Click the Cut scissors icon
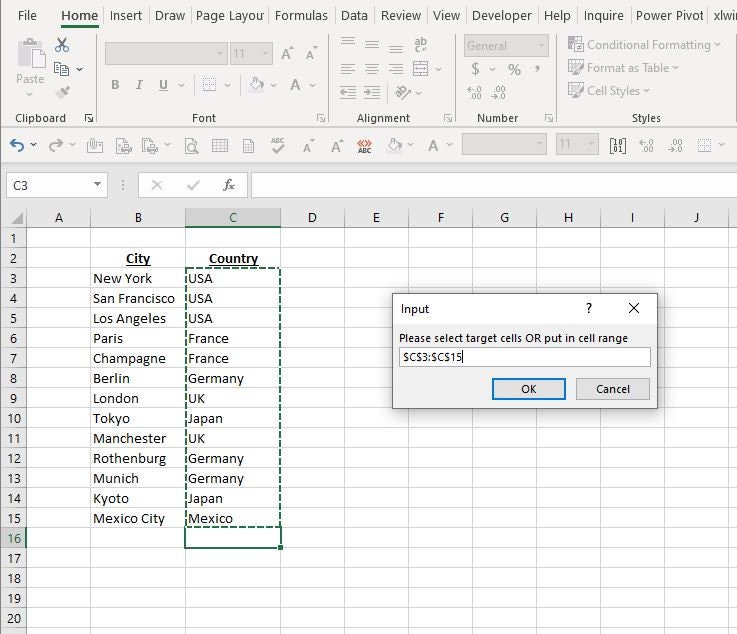The image size is (737, 634). [x=62, y=45]
